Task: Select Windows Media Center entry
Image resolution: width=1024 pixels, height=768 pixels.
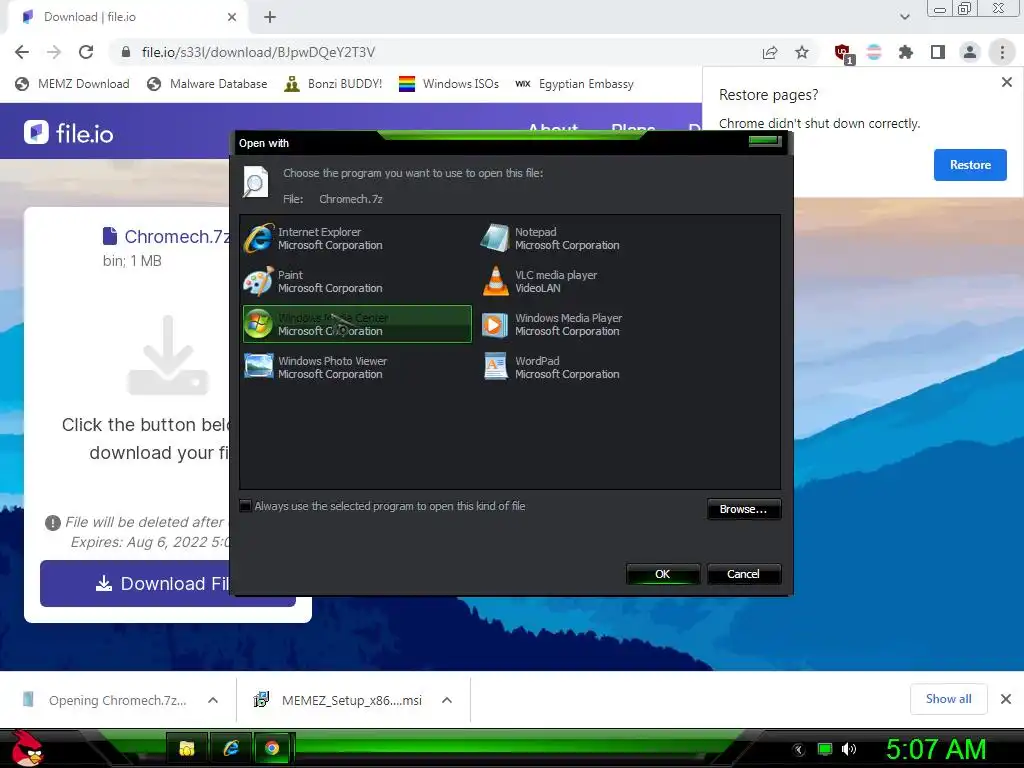Action: click(357, 324)
